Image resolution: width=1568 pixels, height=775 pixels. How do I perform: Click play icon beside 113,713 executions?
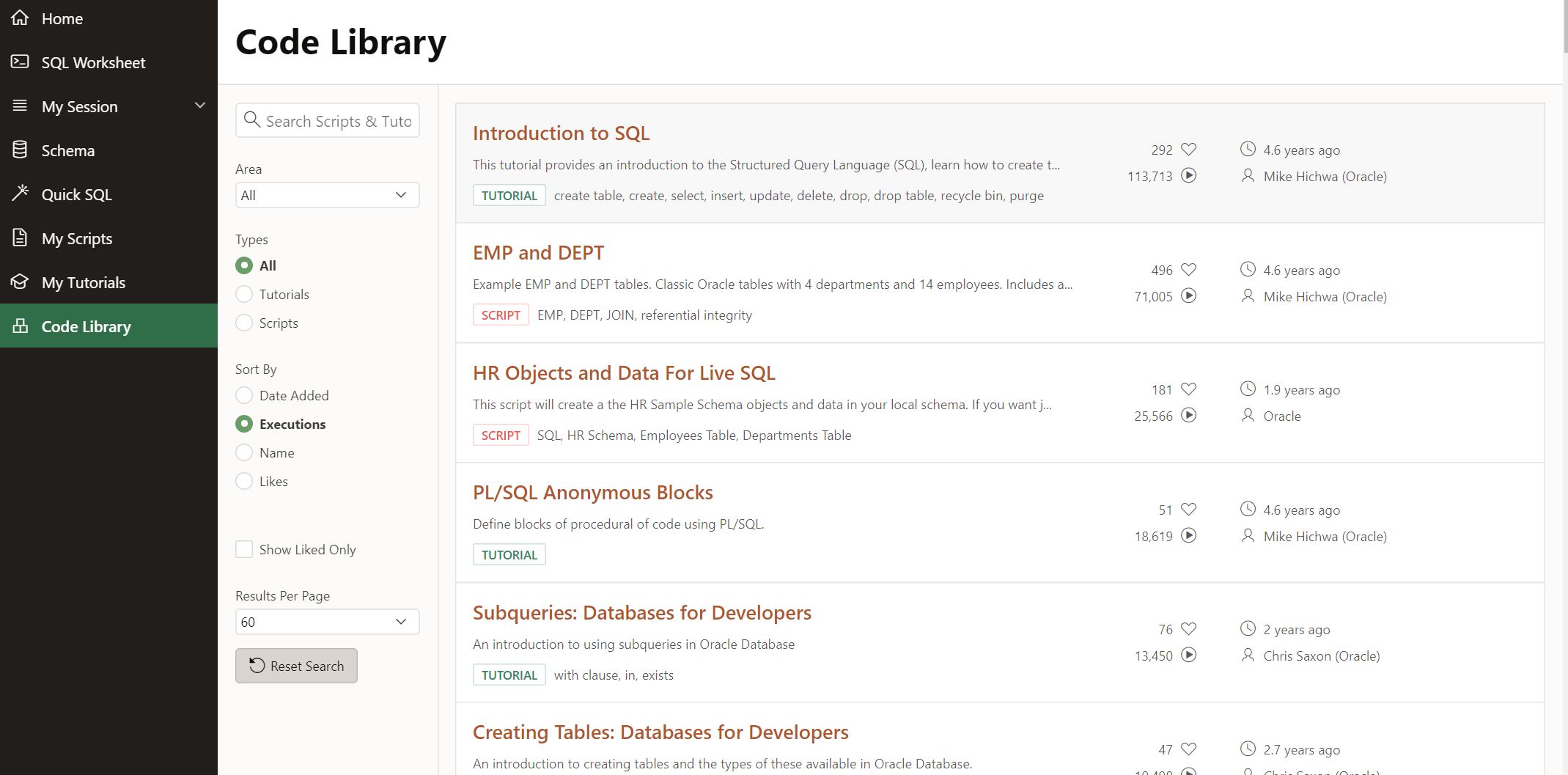pos(1189,176)
